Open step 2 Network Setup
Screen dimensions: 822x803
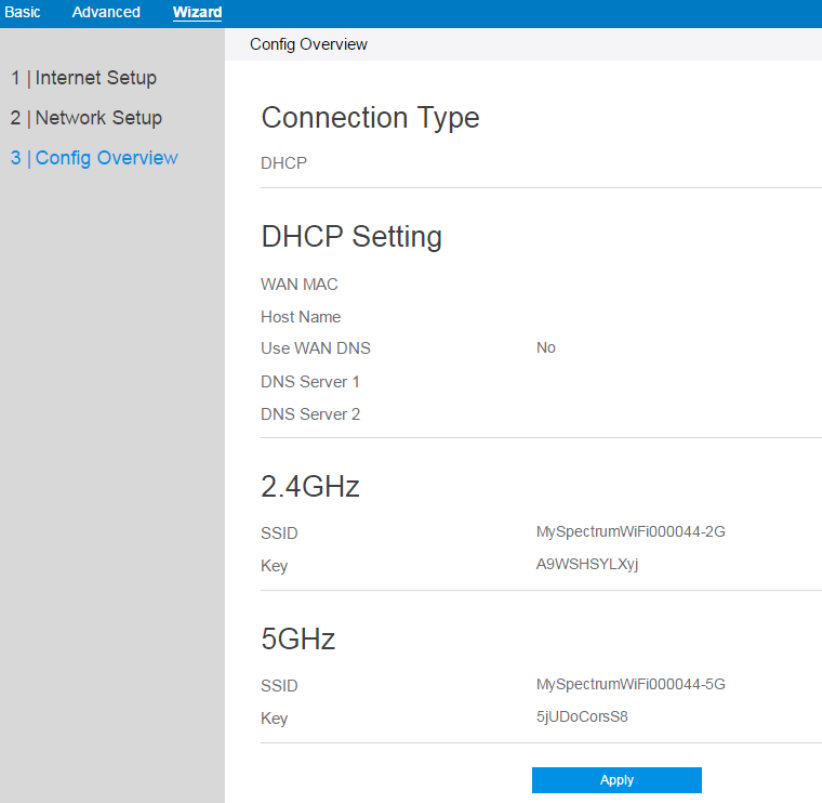pos(86,118)
